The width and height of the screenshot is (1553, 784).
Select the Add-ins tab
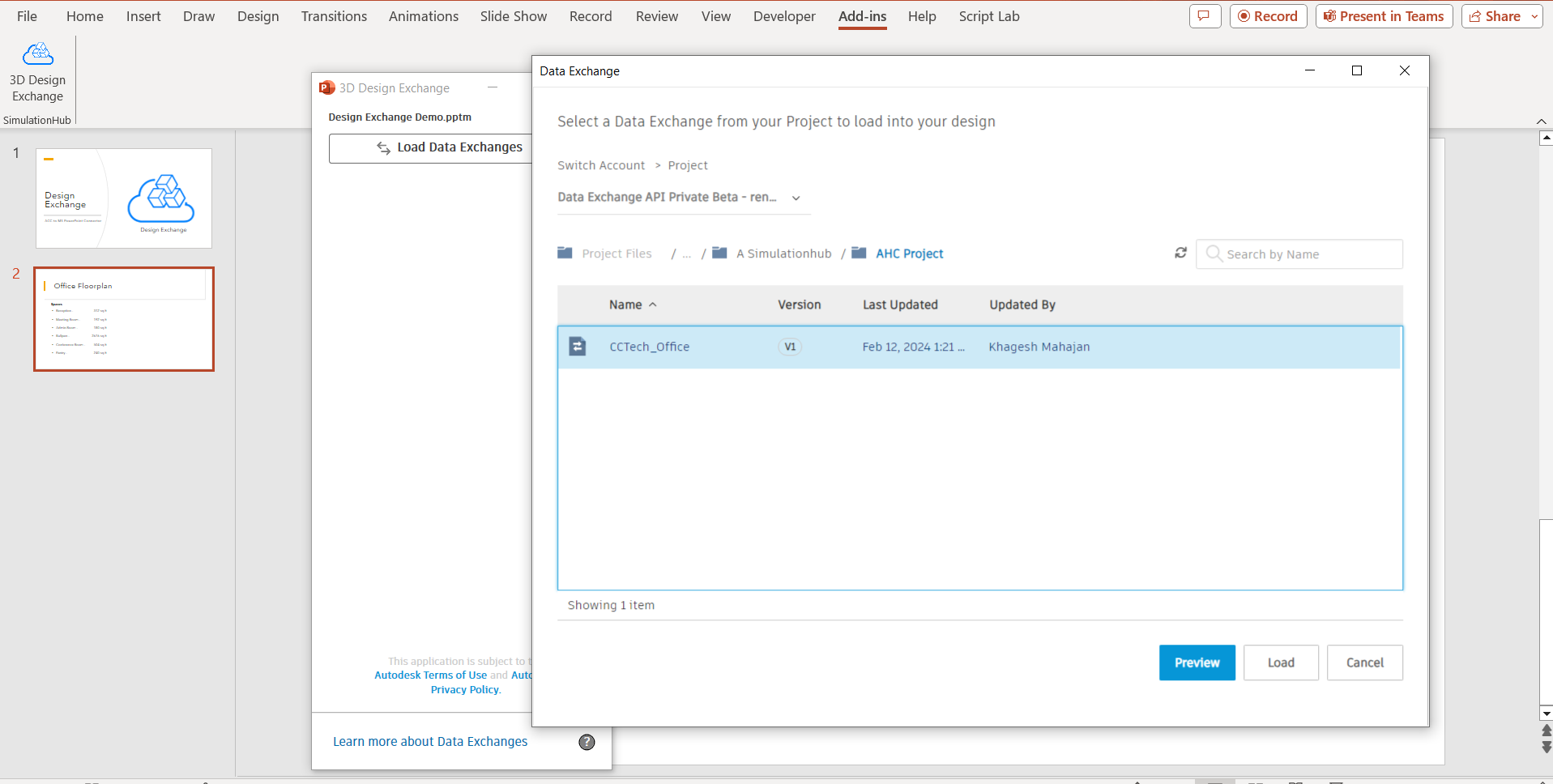pos(863,16)
